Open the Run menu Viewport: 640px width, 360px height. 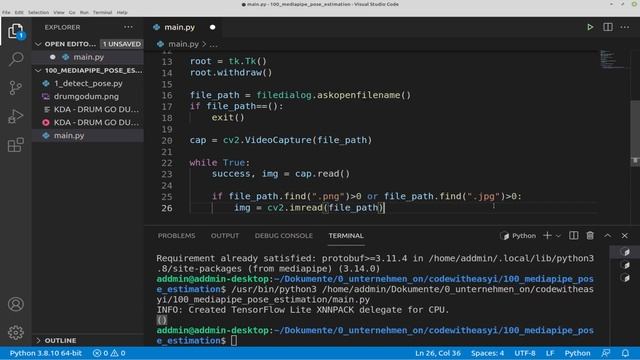[84, 12]
